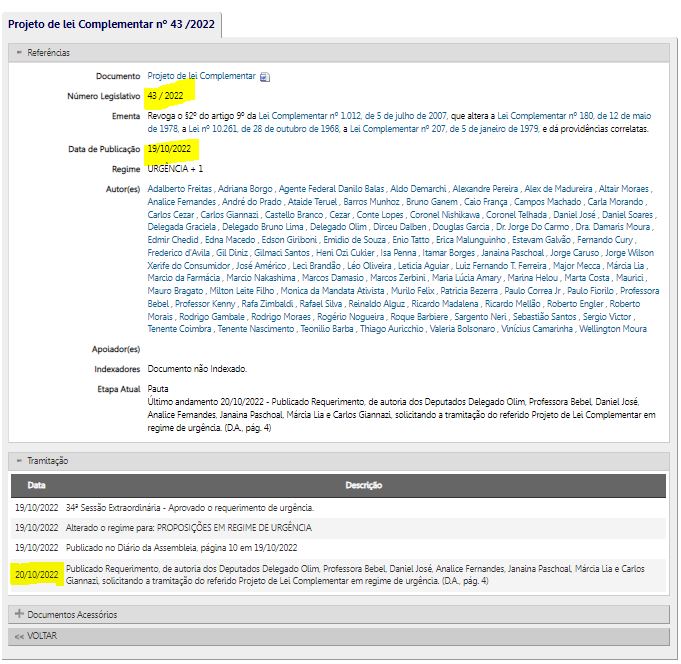The image size is (681, 664).
Task: Click the minus icon on Tramitação header
Action: tap(19, 461)
